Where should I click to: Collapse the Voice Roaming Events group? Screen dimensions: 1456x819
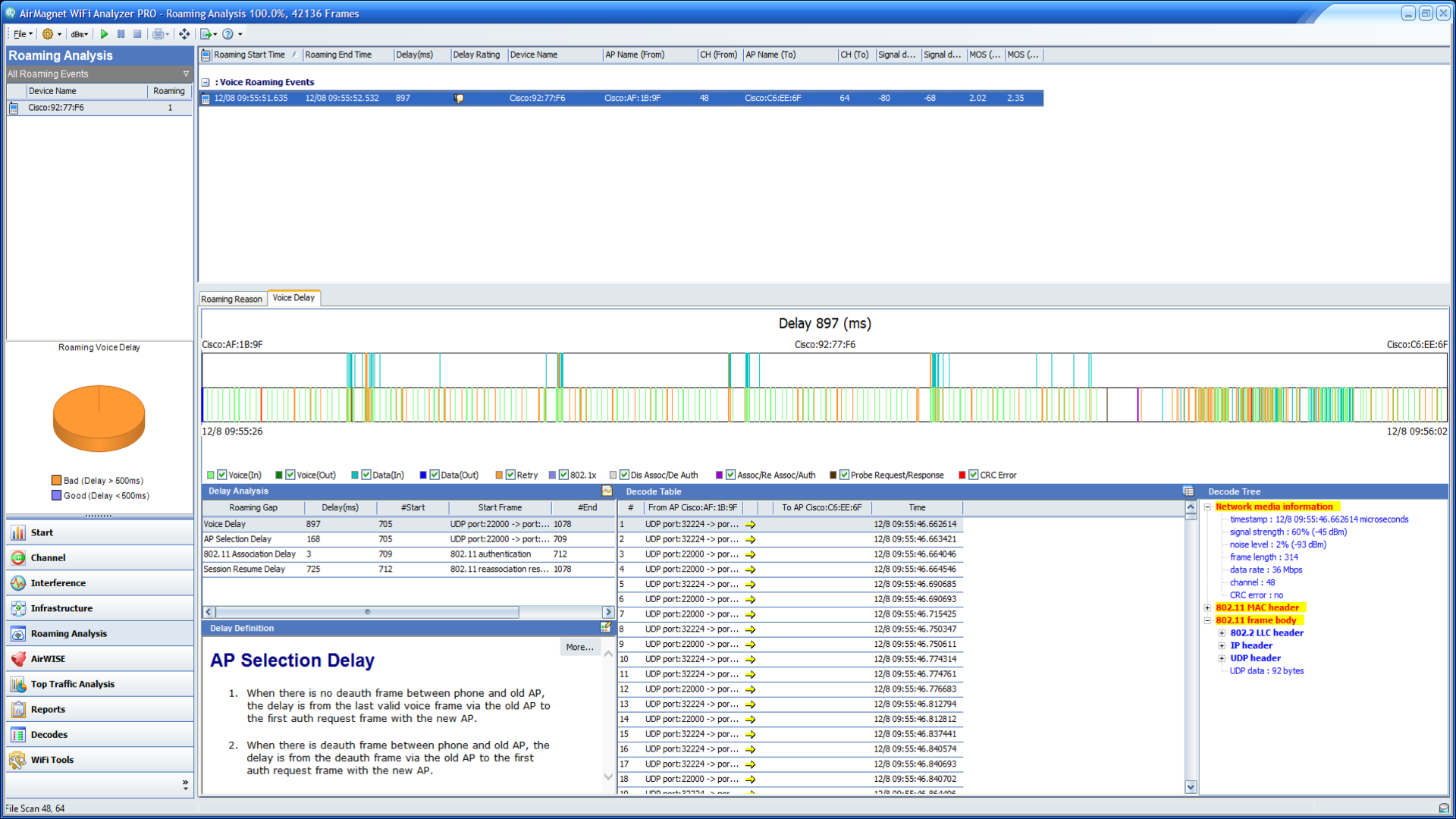(204, 82)
